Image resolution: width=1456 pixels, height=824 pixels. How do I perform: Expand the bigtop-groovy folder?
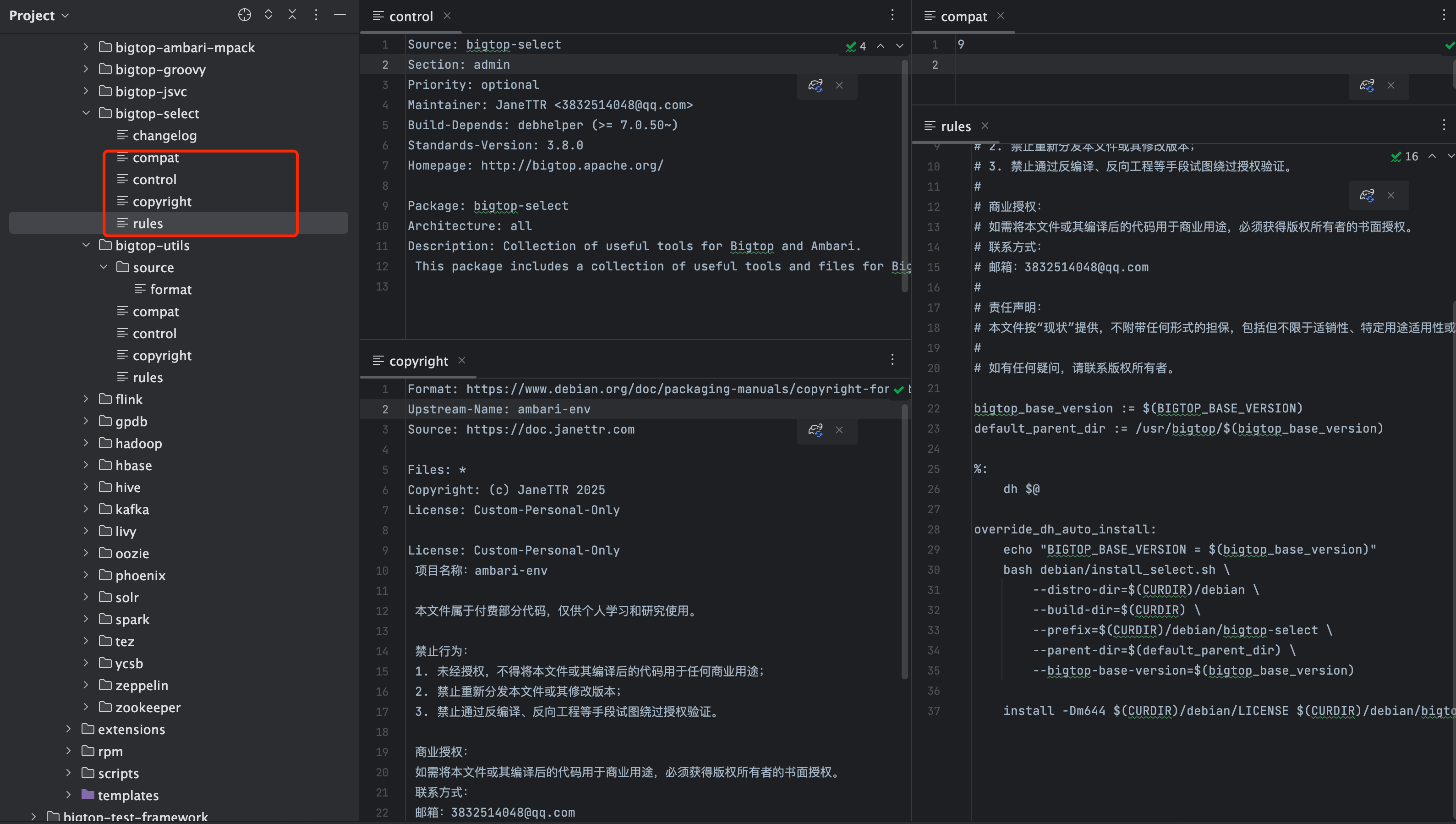86,69
